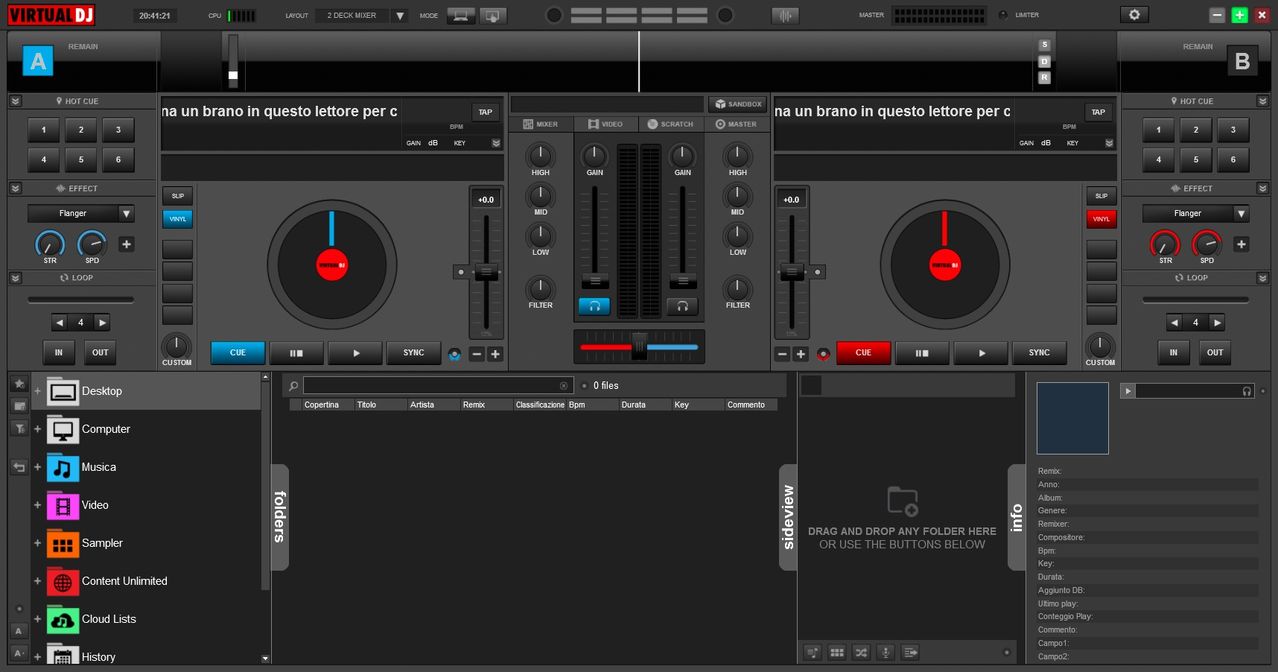Expand the Computer folder tree node
The image size is (1278, 672).
point(38,429)
